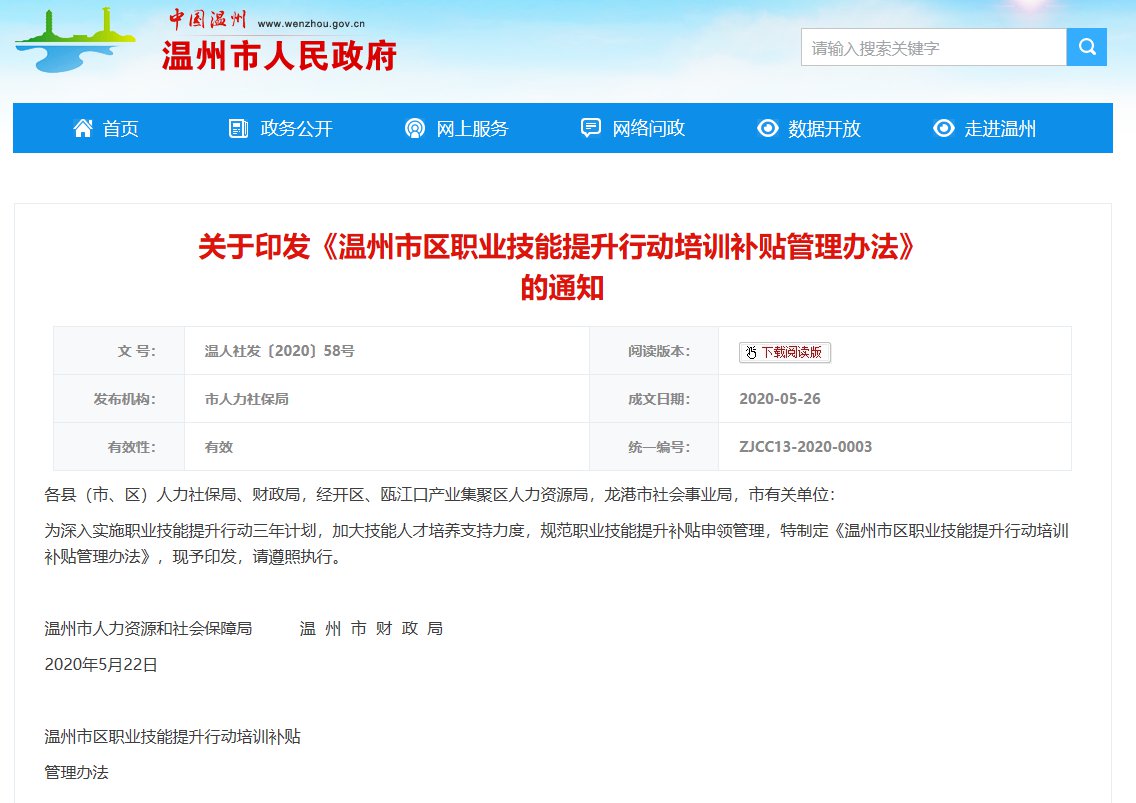Viewport: 1136px width, 803px height.
Task: Click the 成文日期 label cell
Action: [x=654, y=399]
